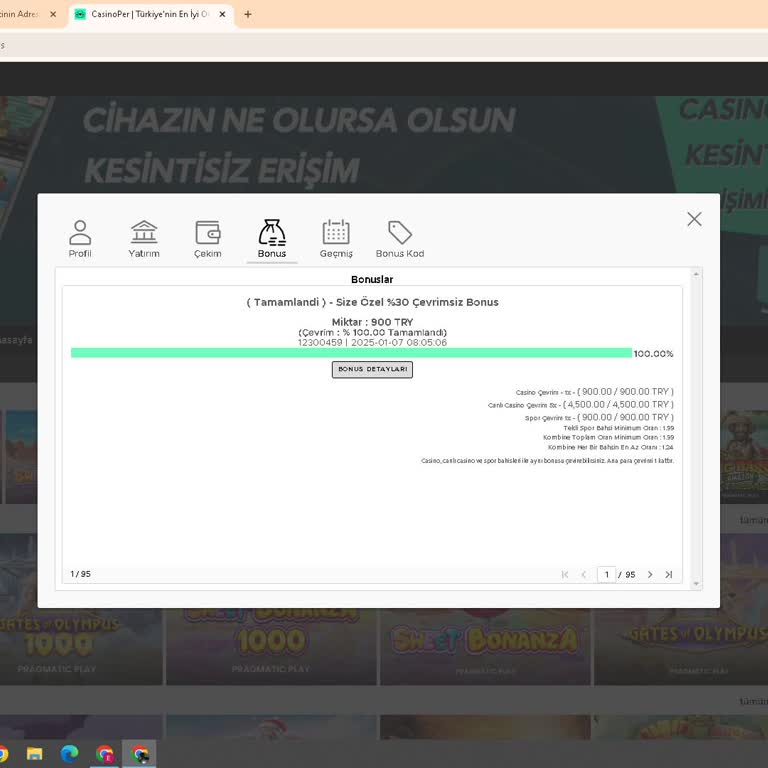
Task: Click the Casino Çevrim 900.00 line
Action: 595,392
